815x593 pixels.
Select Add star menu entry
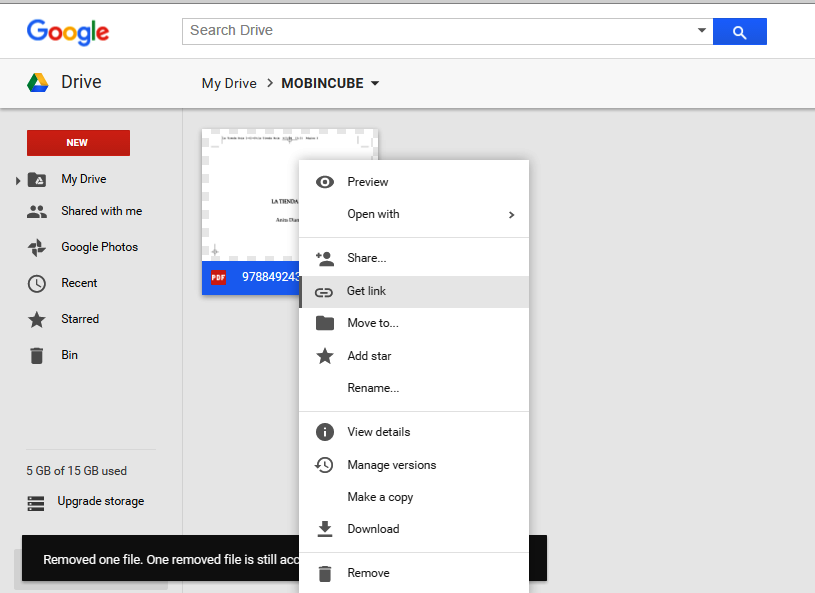(414, 356)
